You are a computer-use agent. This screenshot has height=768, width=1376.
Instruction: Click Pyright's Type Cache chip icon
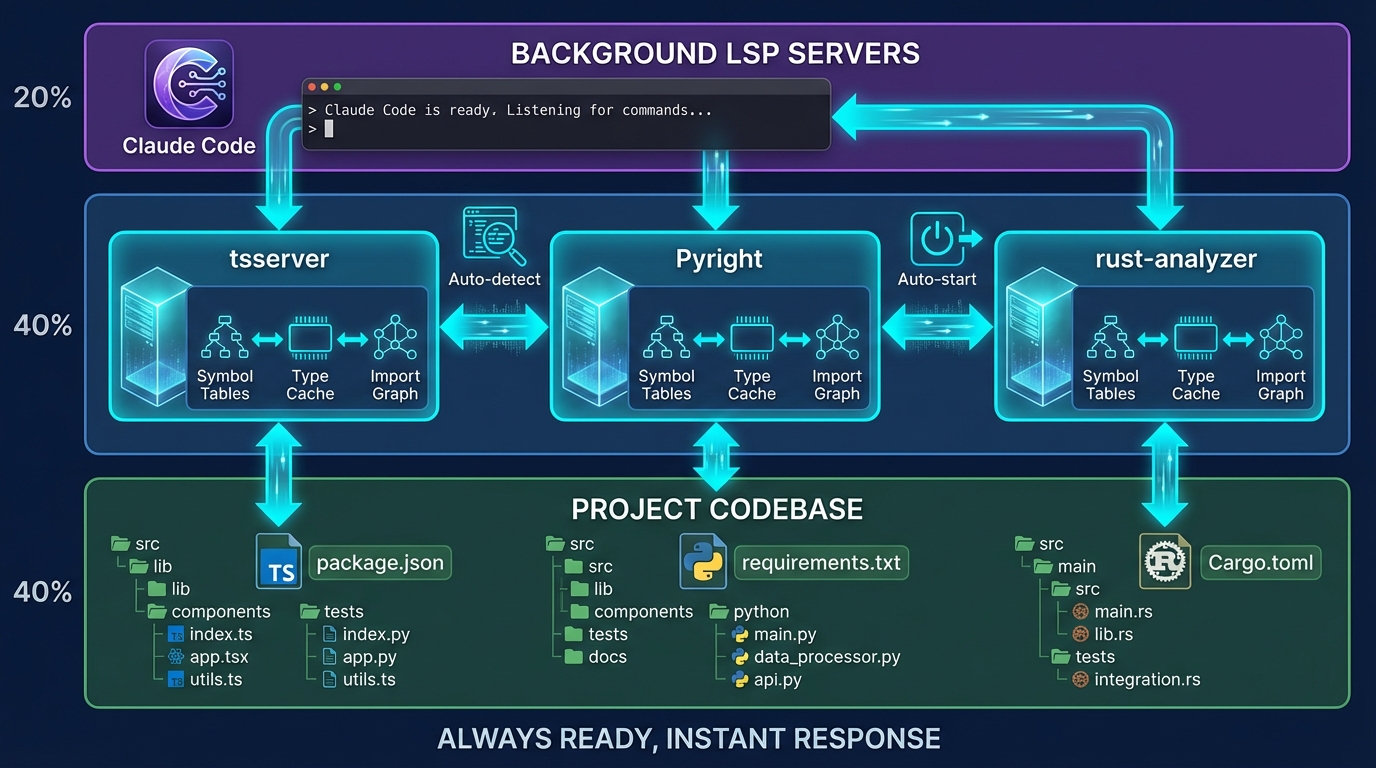click(752, 338)
